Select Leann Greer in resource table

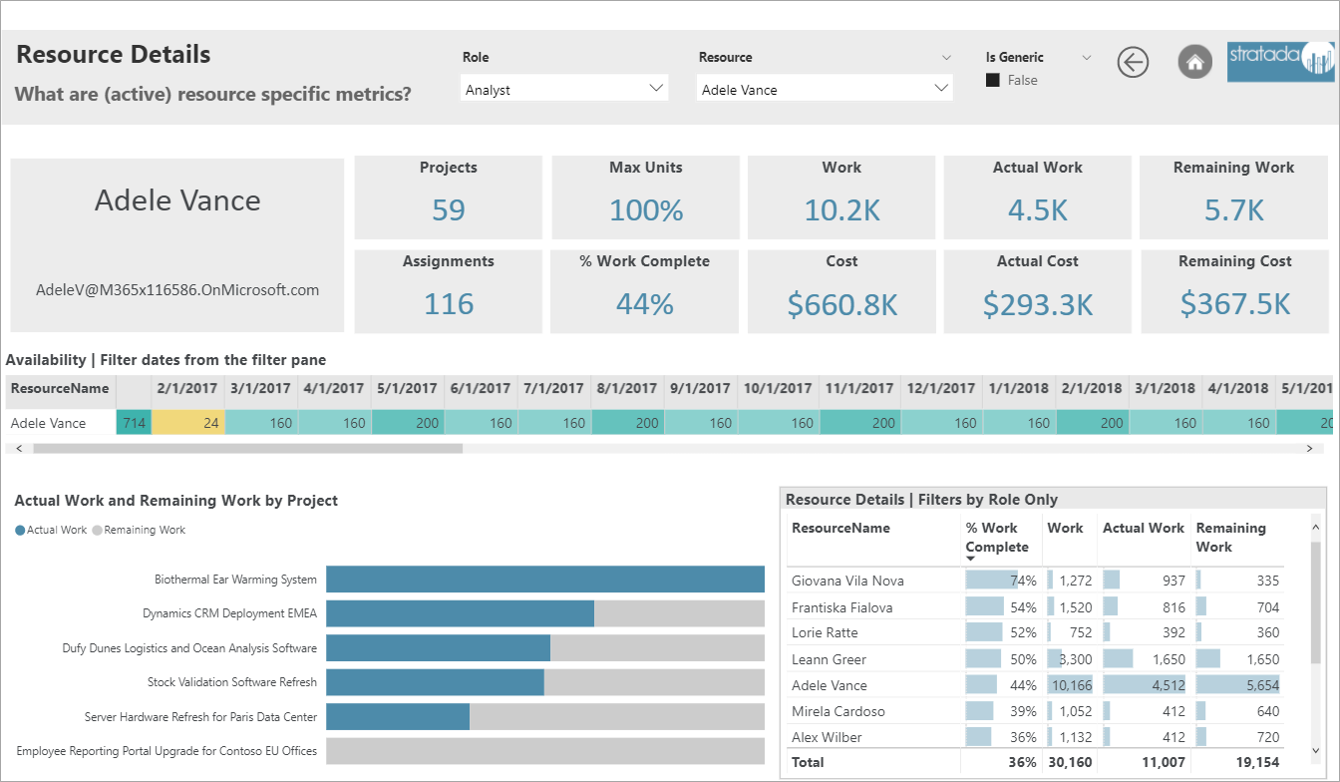[828, 659]
